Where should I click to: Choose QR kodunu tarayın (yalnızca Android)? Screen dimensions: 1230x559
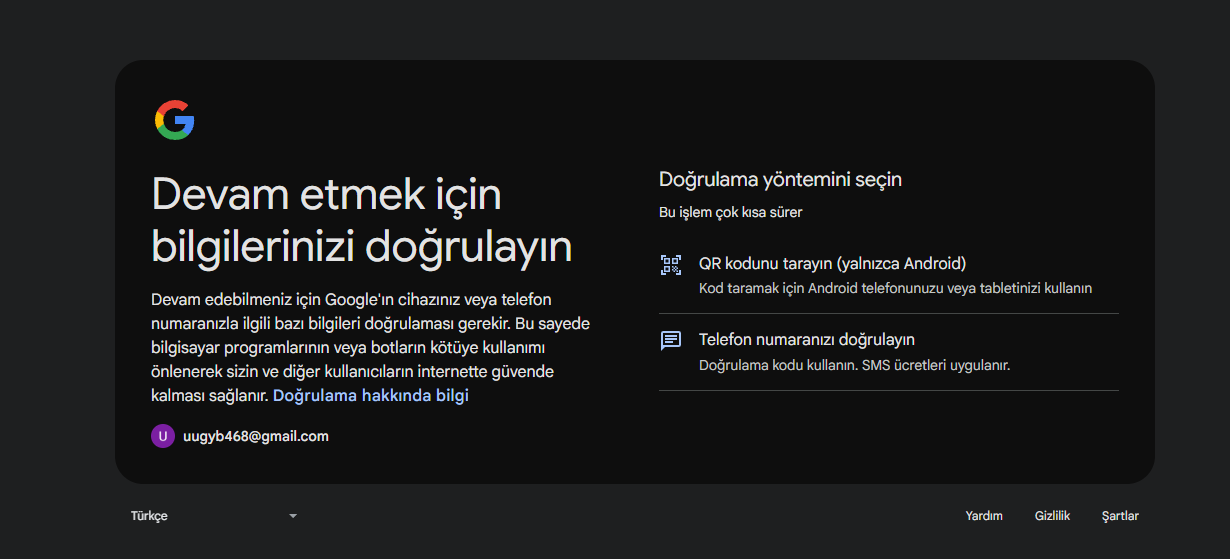tap(889, 275)
